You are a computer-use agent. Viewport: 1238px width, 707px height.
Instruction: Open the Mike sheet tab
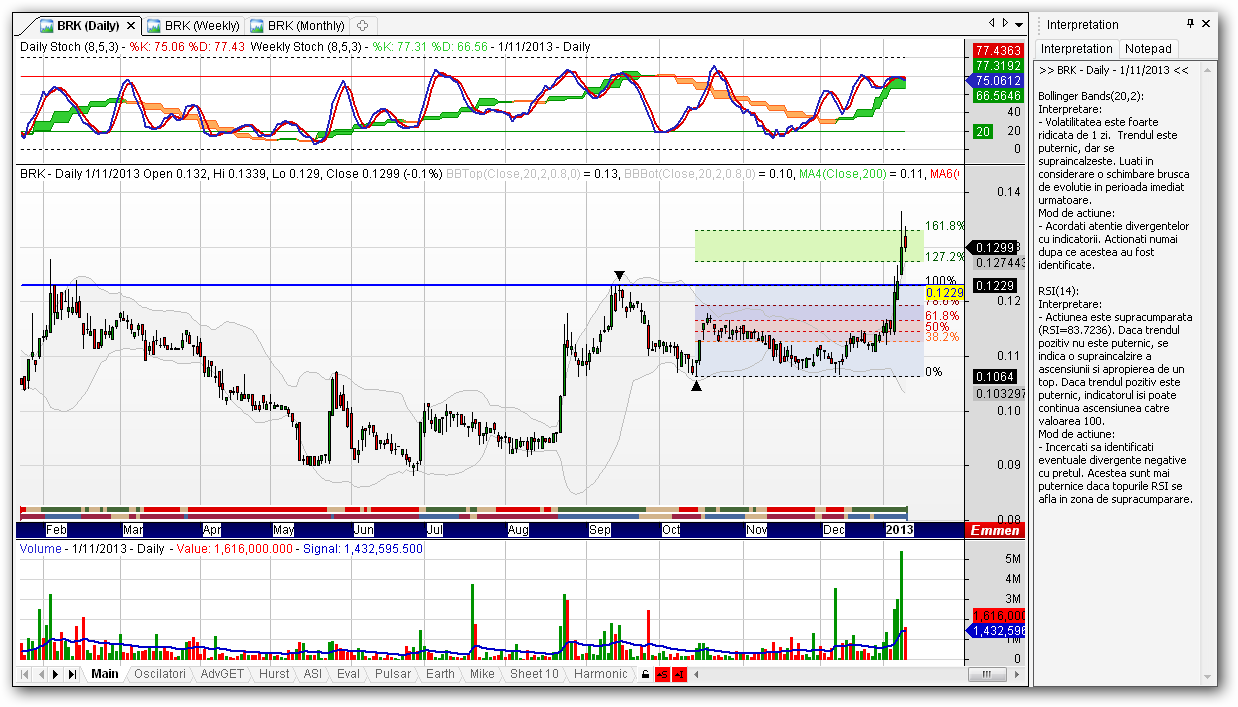(482, 674)
